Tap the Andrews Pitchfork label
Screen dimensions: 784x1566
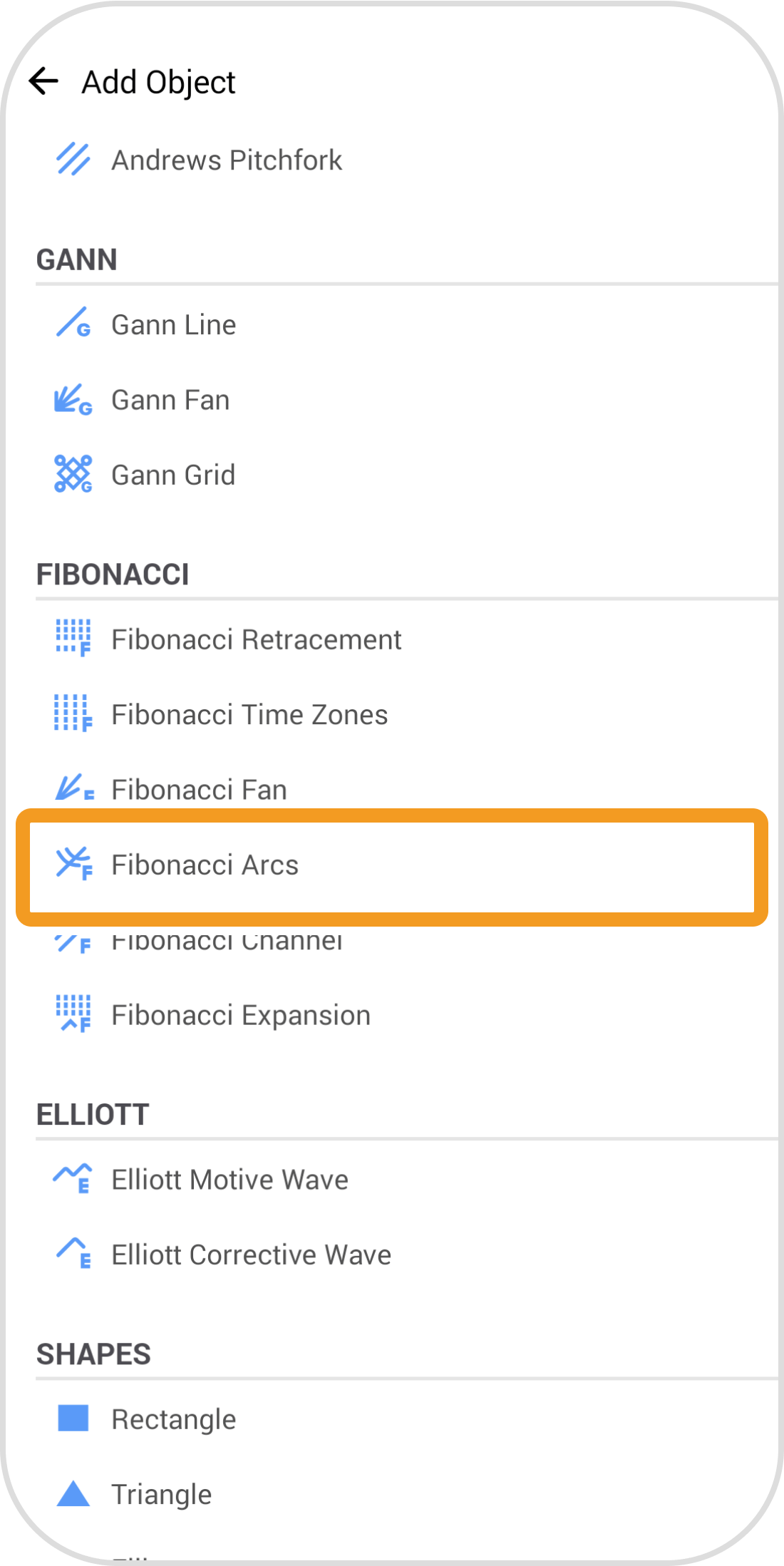pos(227,160)
